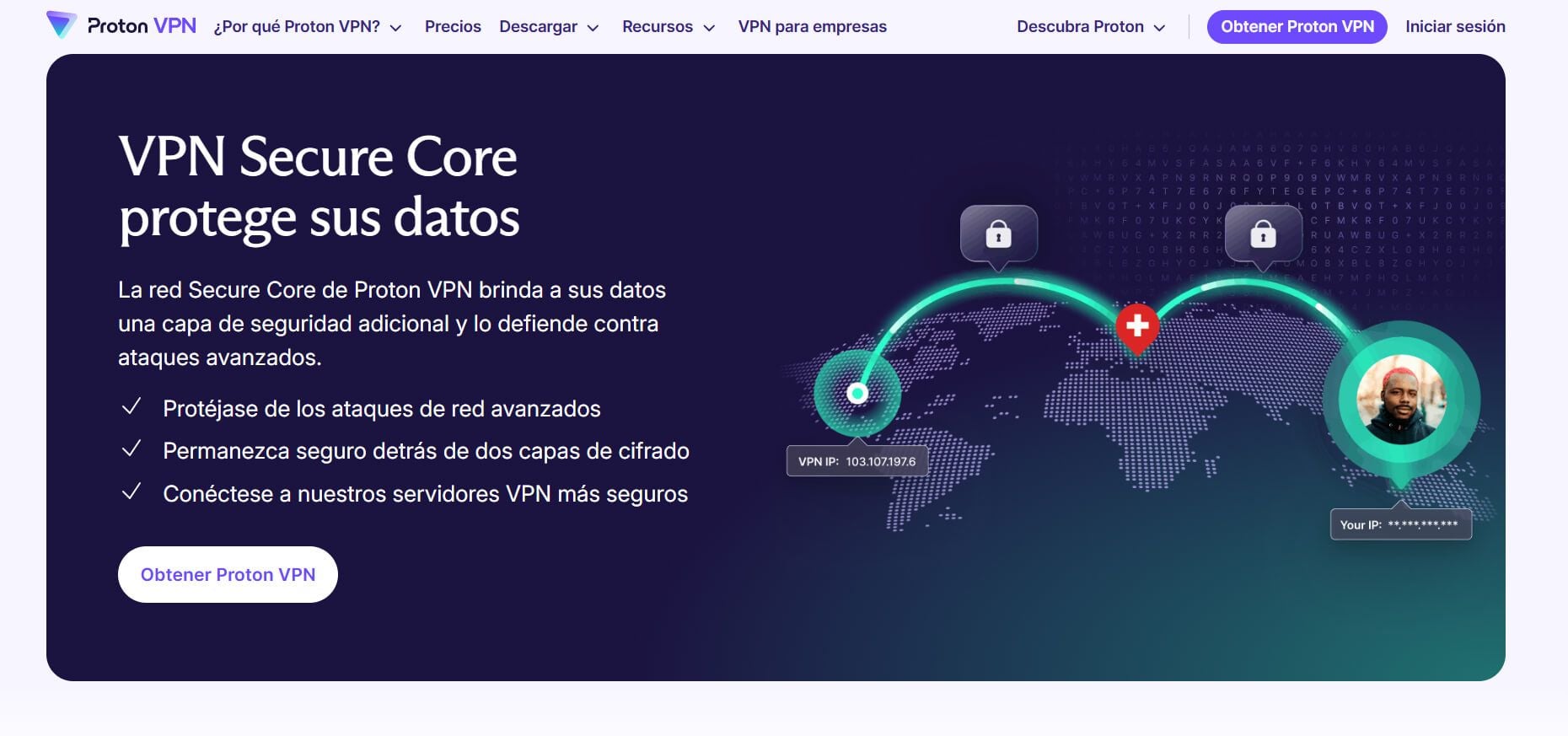
Task: Click text Protéjase de los ataques de red avanzados
Action: point(382,409)
